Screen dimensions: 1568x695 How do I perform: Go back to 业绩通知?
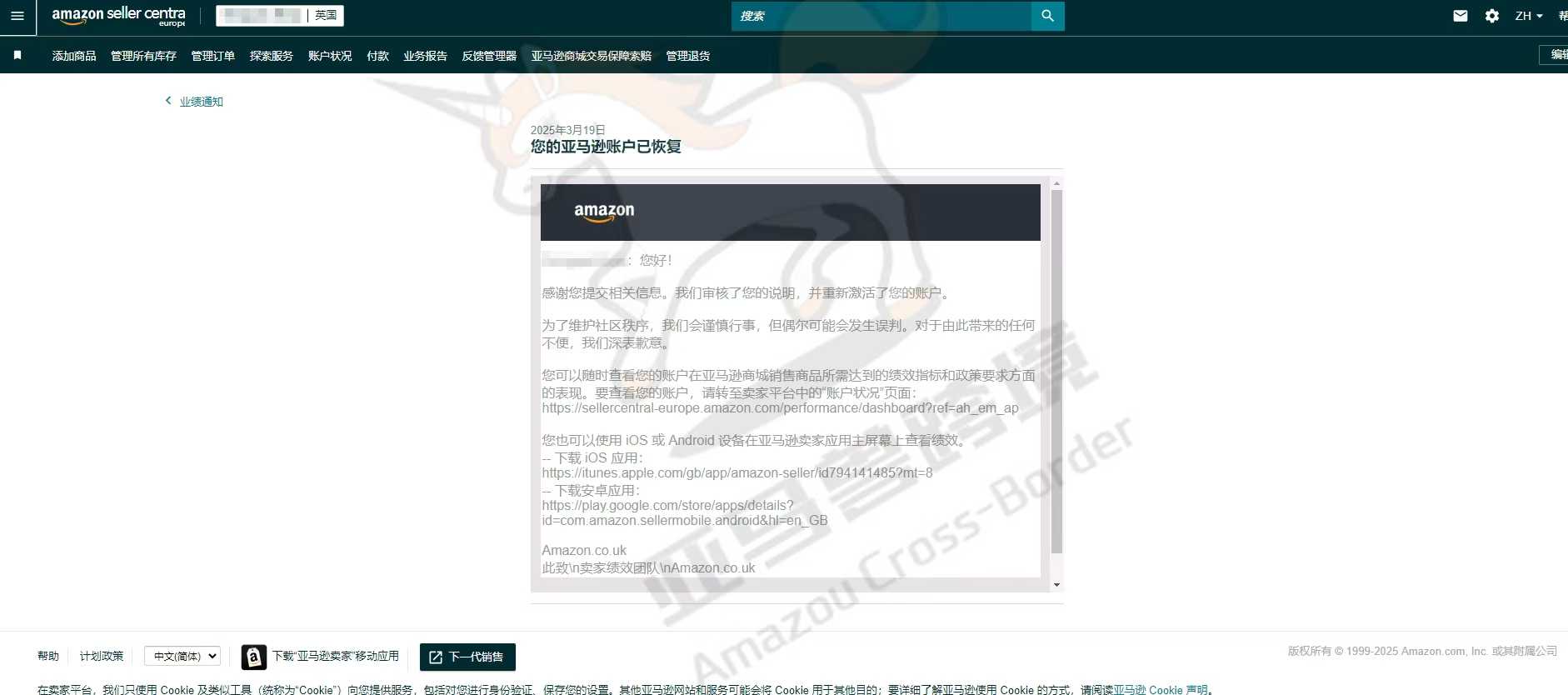202,102
